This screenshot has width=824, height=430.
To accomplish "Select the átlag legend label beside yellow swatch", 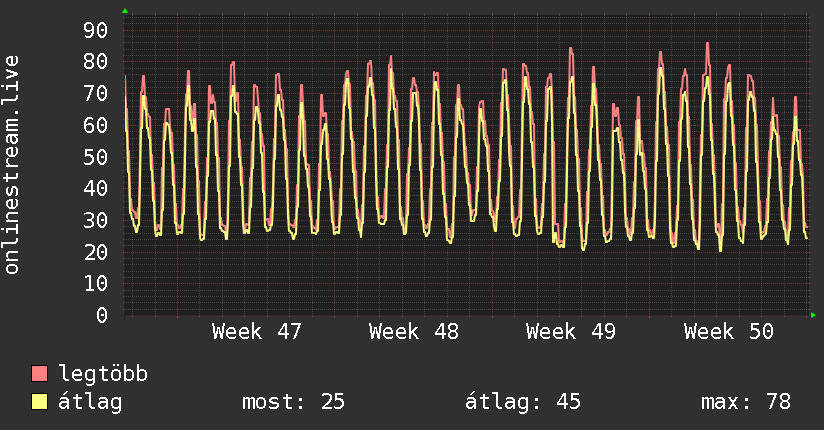I will pyautogui.click(x=90, y=402).
